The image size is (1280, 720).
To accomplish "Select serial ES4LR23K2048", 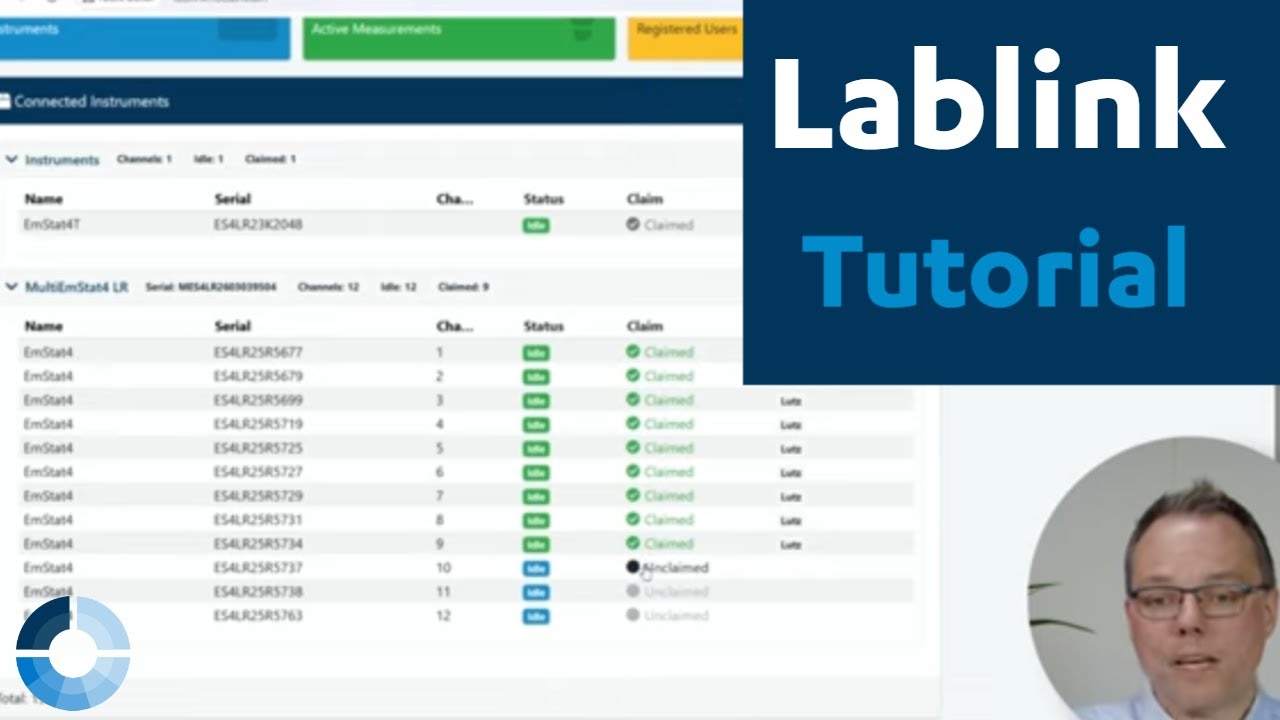I will click(258, 225).
